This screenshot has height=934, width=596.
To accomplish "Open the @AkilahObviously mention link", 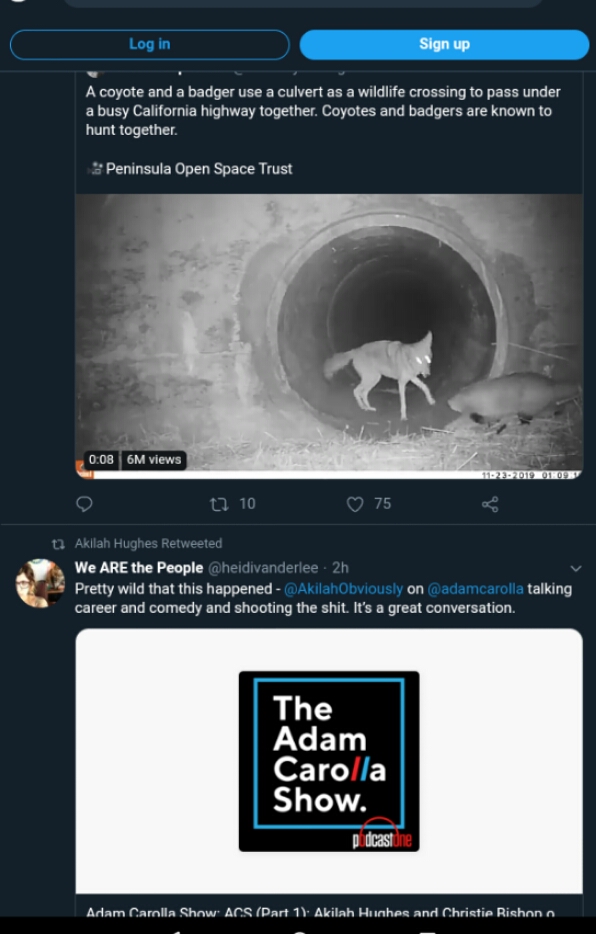I will click(x=344, y=589).
